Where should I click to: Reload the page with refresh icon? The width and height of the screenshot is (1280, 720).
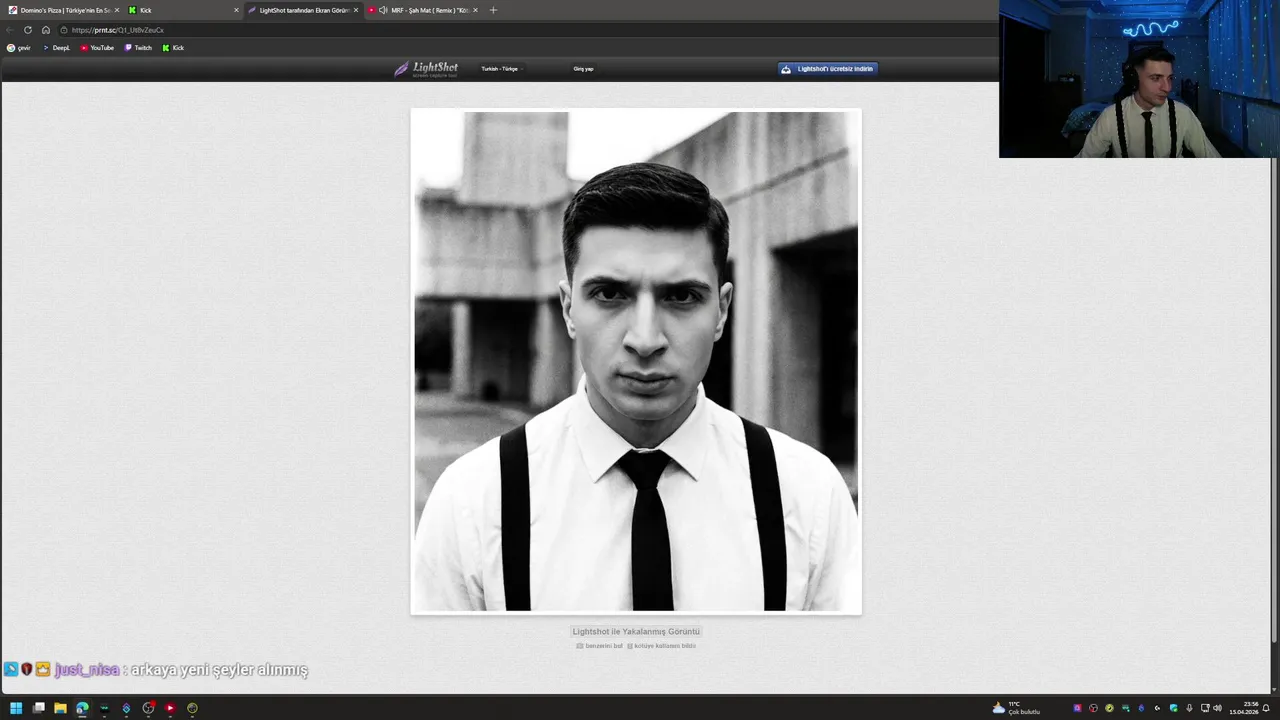pyautogui.click(x=28, y=30)
